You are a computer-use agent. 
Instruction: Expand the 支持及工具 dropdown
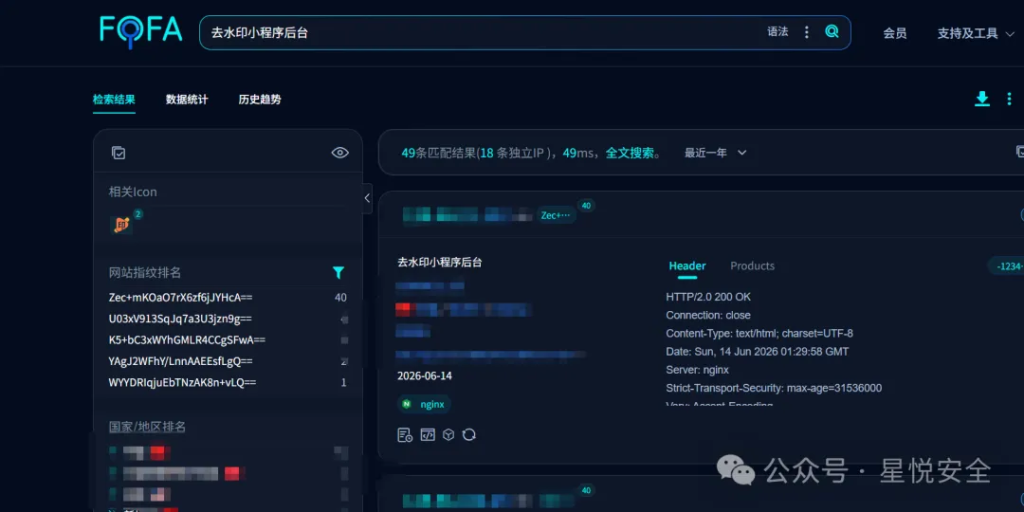click(976, 33)
